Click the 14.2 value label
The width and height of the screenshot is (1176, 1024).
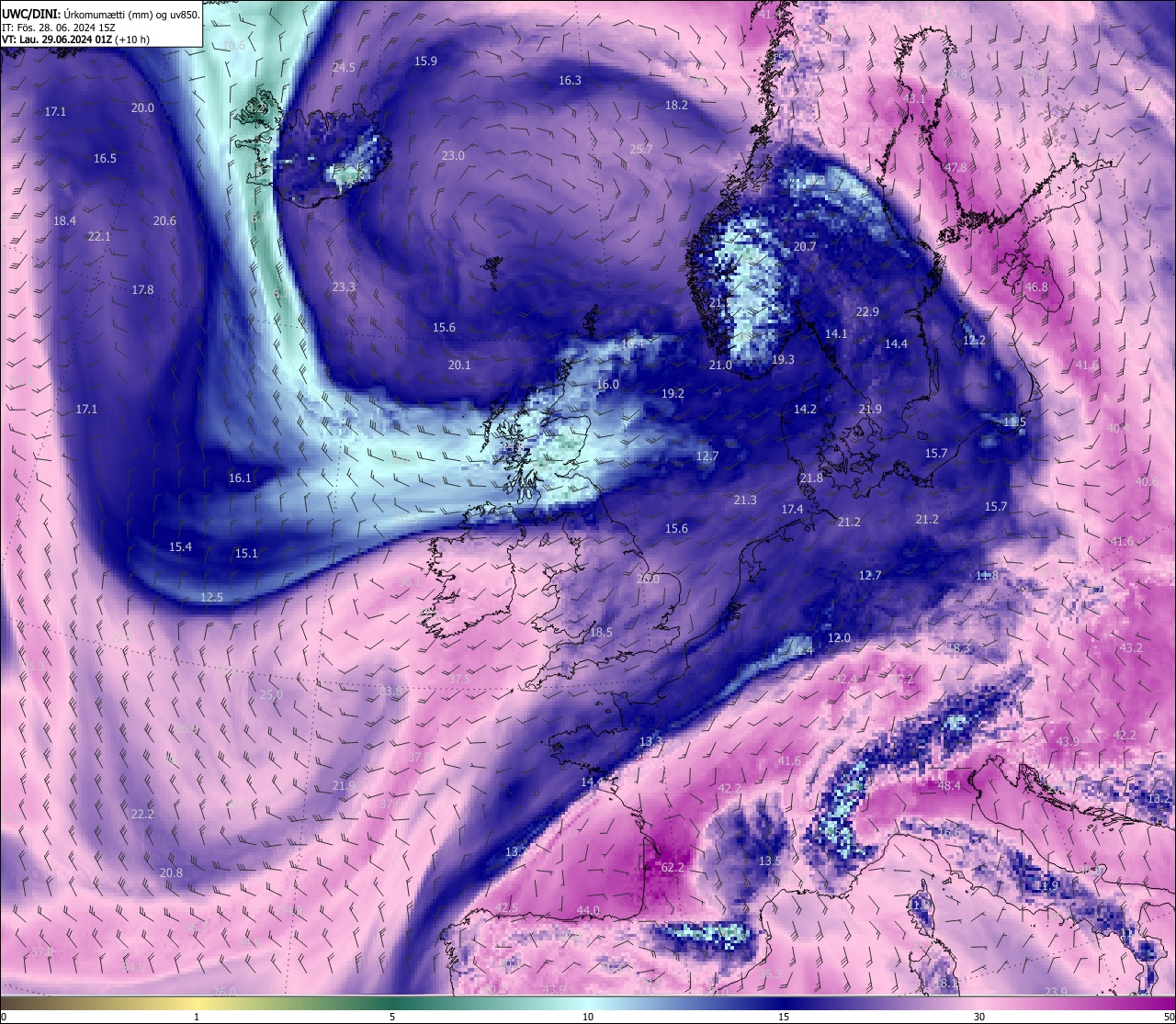pos(805,409)
